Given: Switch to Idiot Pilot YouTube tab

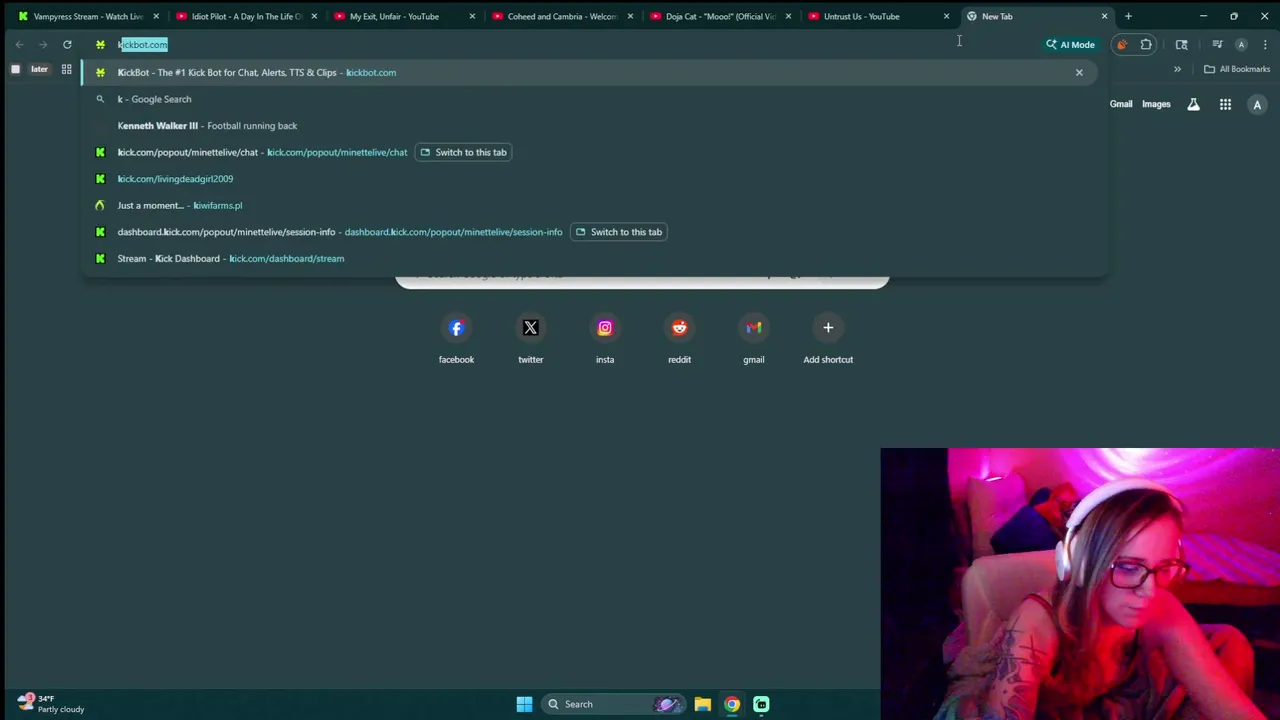Looking at the screenshot, I should pos(246,16).
